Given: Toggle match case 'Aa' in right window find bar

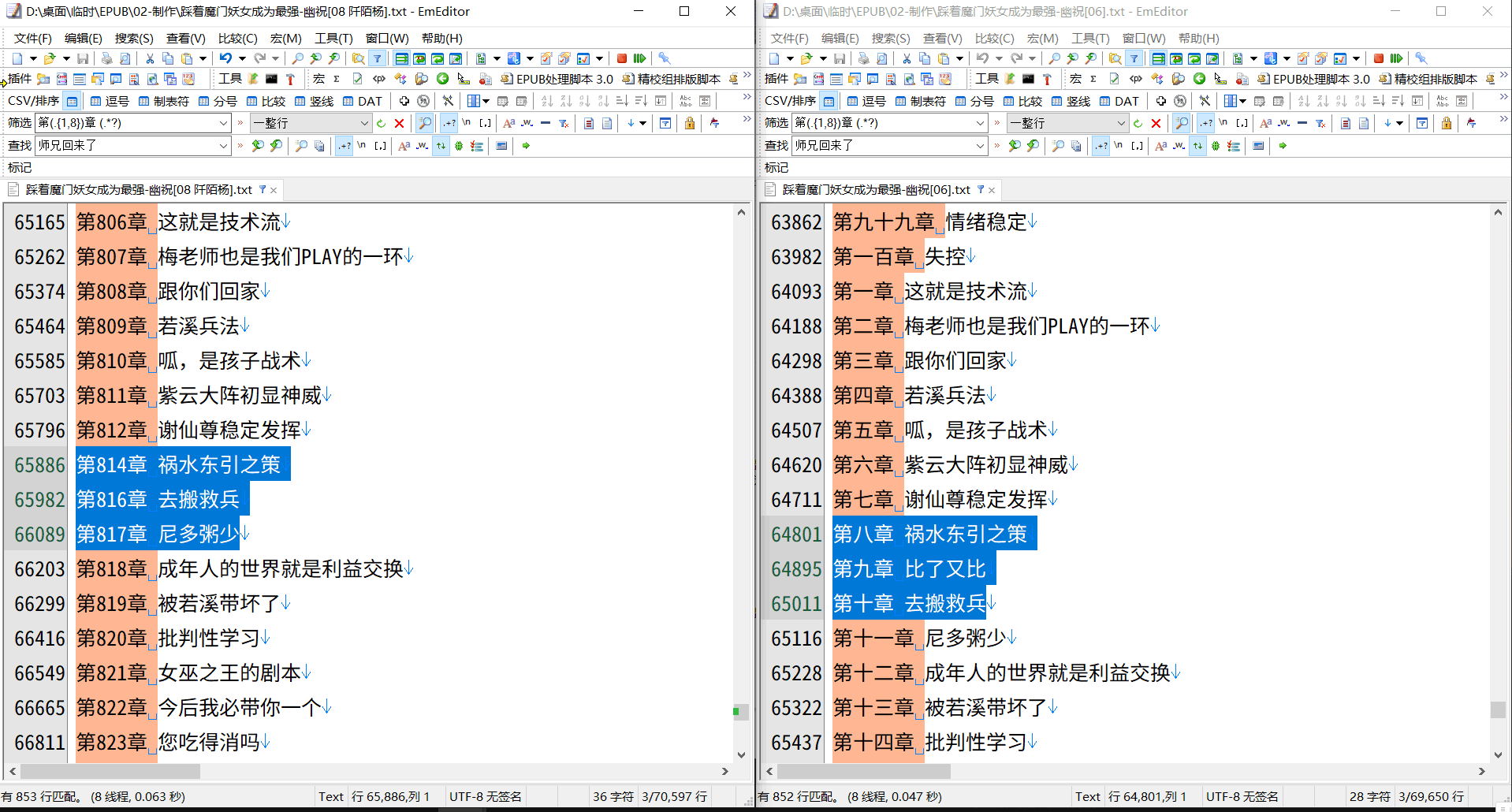Looking at the screenshot, I should 1160,146.
